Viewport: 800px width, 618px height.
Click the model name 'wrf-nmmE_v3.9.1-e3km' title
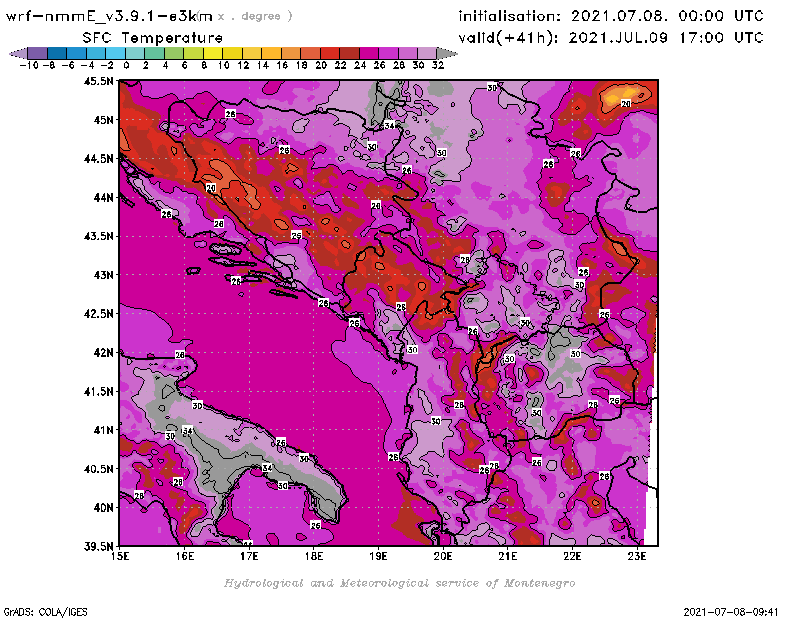tap(109, 16)
